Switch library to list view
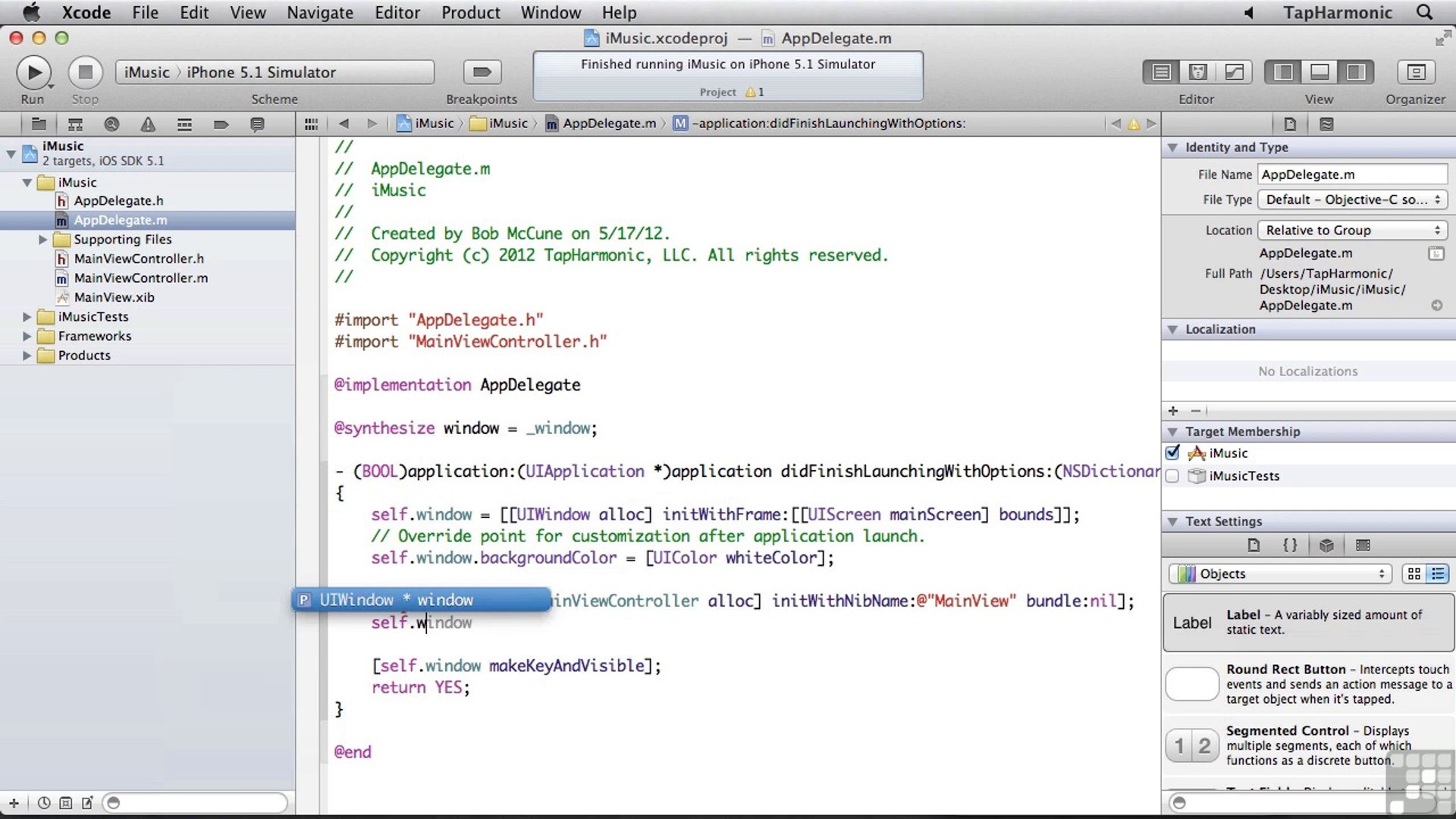This screenshot has height=819, width=1456. 1438,574
